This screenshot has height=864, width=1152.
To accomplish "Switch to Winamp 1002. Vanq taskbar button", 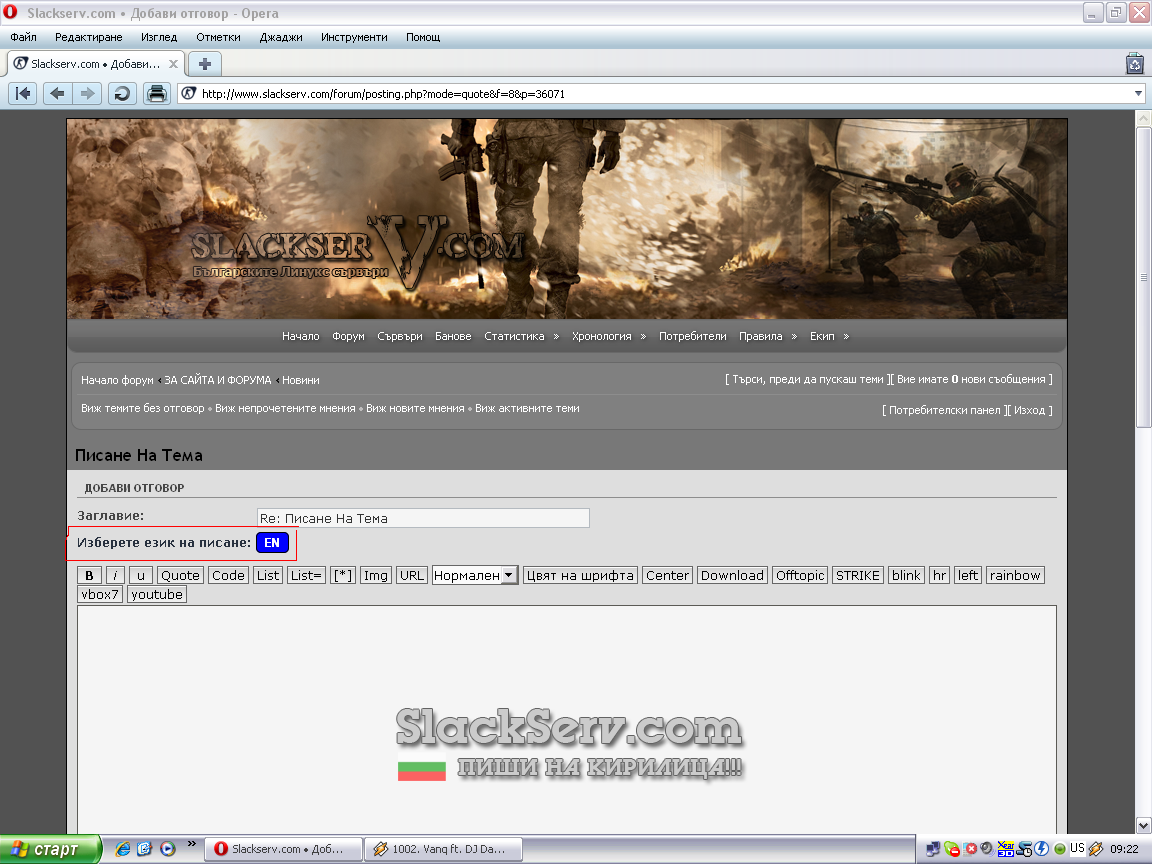I will click(444, 849).
